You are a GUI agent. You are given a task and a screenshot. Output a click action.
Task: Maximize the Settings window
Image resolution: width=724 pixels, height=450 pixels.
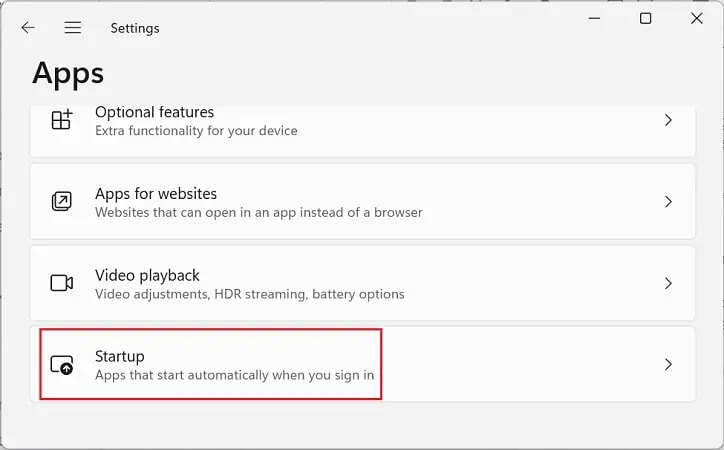[x=646, y=18]
